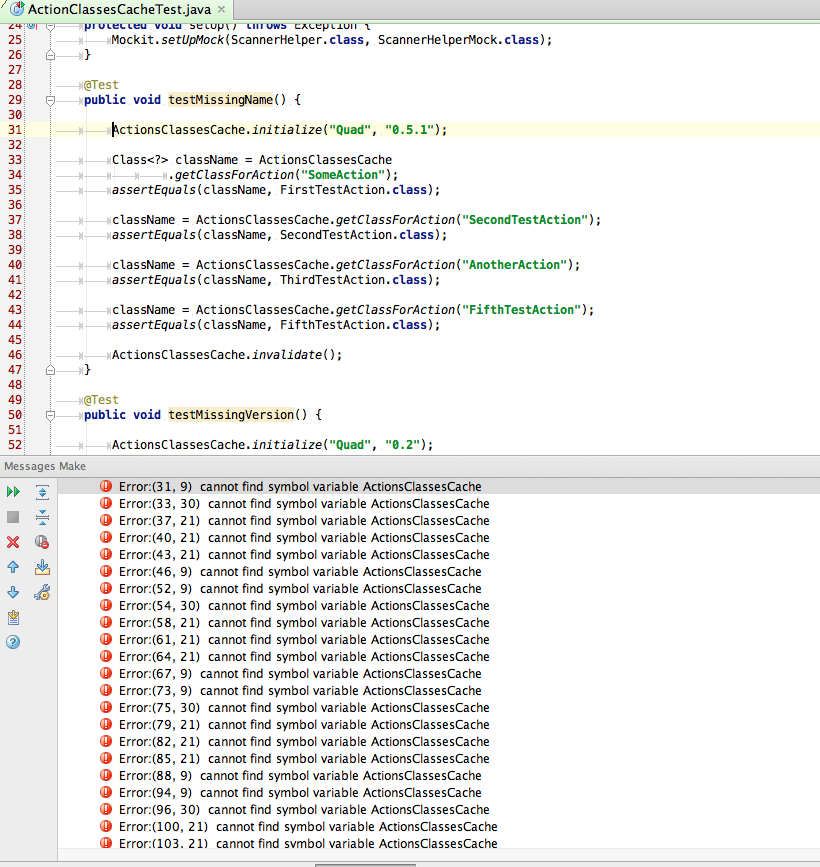This screenshot has width=820, height=867.
Task: Click the Java class icon on the editor tab
Action: 17,9
